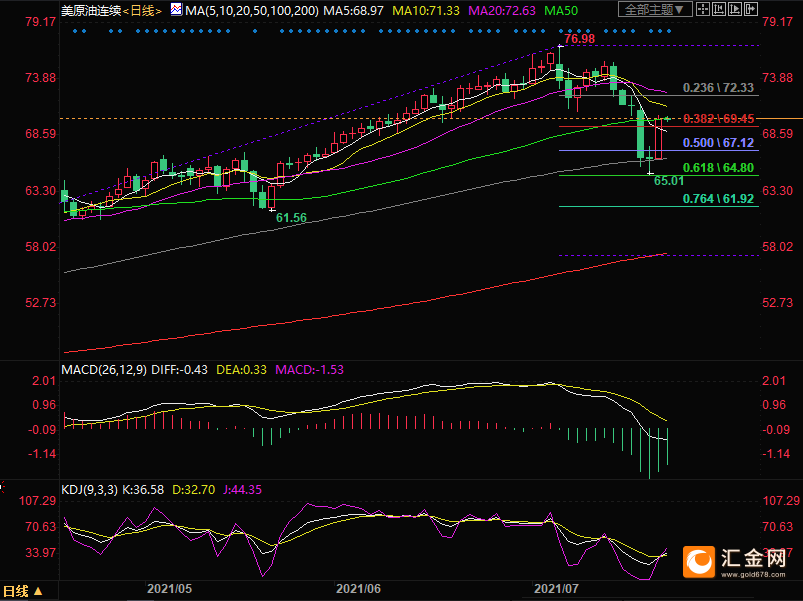This screenshot has height=601, width=803.
Task: Click the J:44.35 value
Action: 242,490
